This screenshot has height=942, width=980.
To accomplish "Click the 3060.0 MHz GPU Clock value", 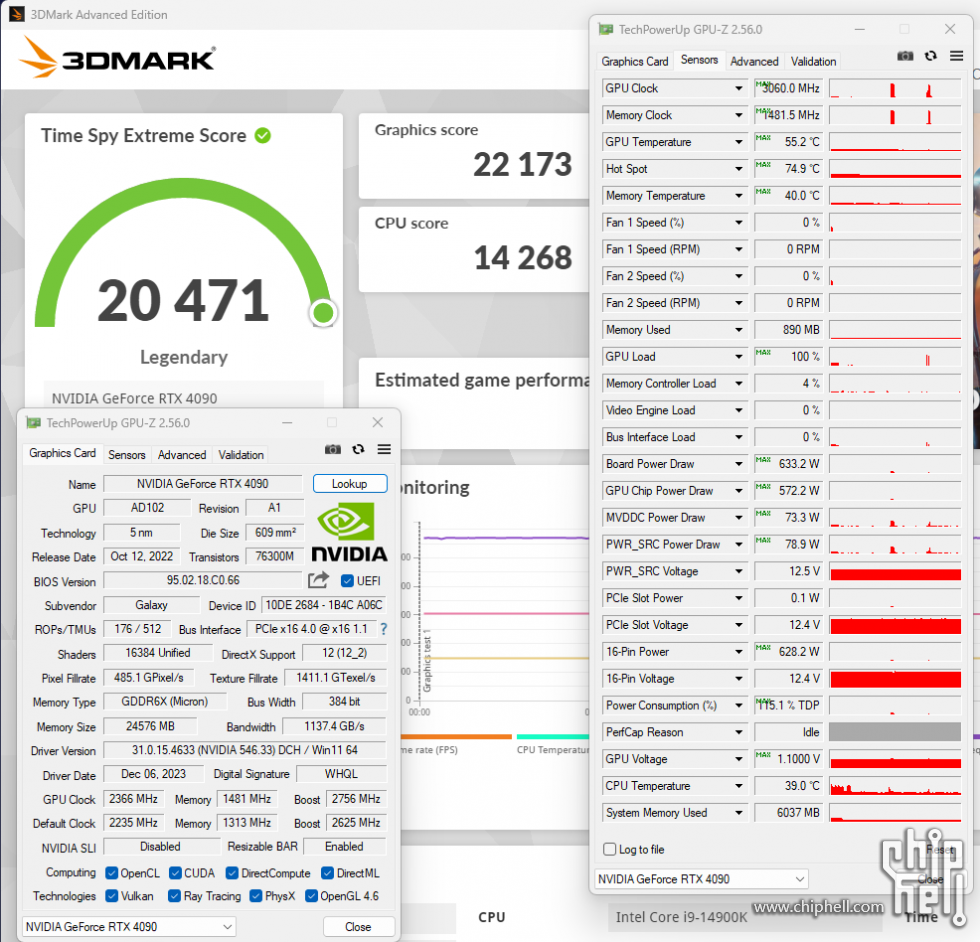I will (x=789, y=88).
